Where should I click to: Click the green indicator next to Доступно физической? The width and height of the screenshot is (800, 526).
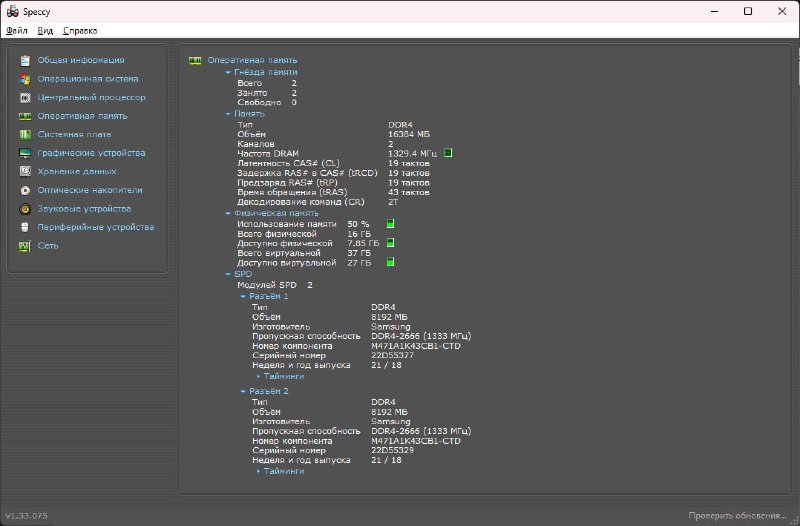tap(390, 243)
